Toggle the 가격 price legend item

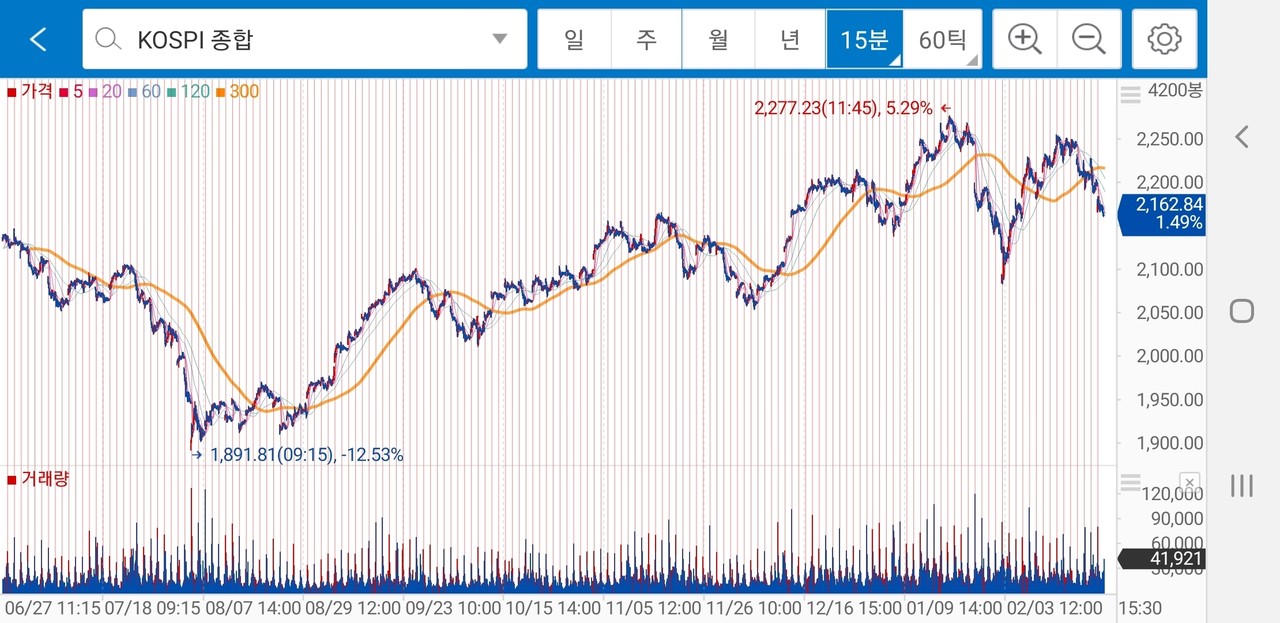(30, 92)
